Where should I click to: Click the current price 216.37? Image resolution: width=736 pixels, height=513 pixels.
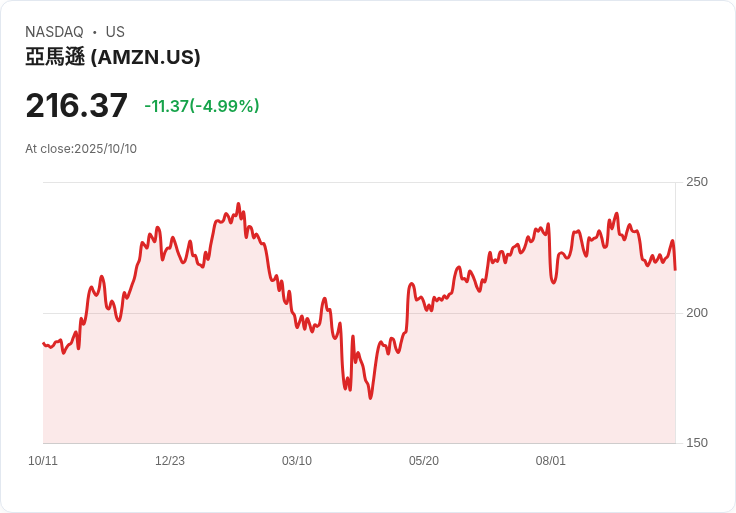[77, 106]
